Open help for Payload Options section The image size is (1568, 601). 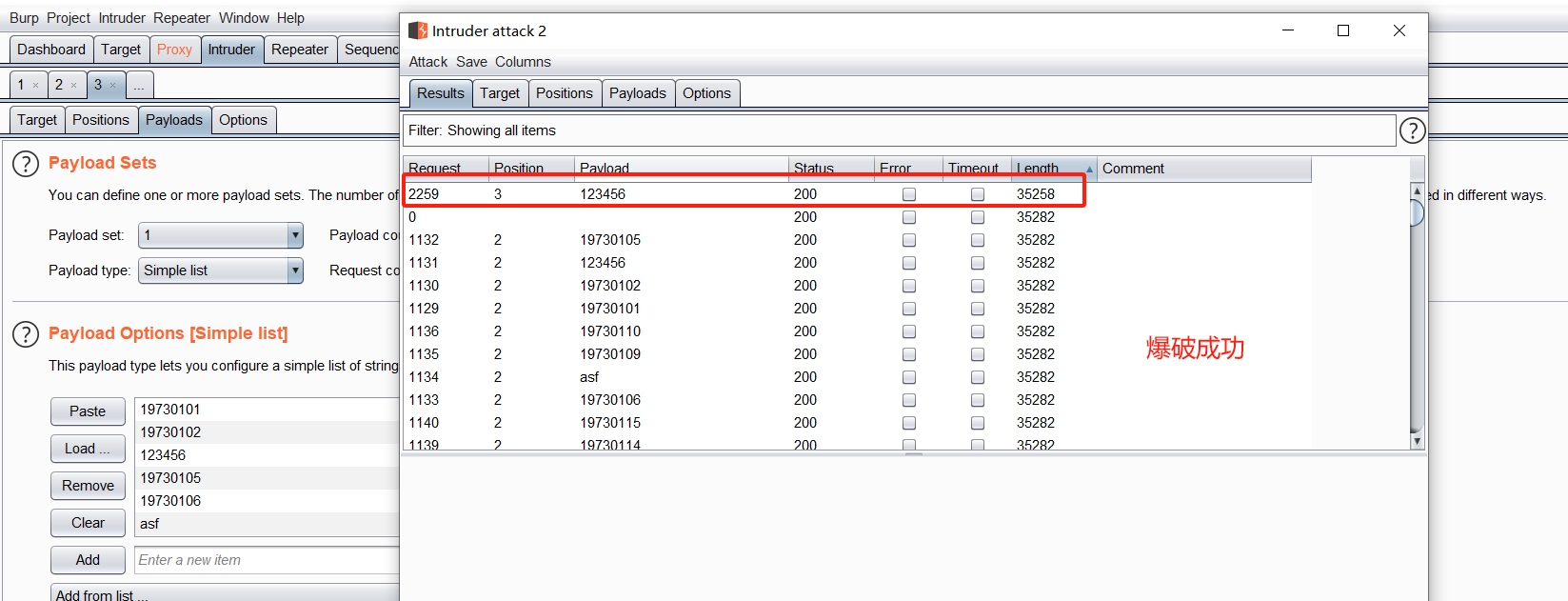[x=26, y=334]
